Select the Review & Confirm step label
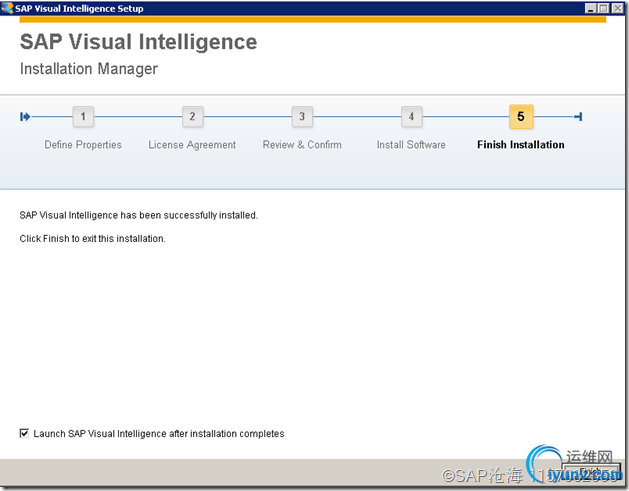The height and width of the screenshot is (491, 629). click(x=302, y=145)
